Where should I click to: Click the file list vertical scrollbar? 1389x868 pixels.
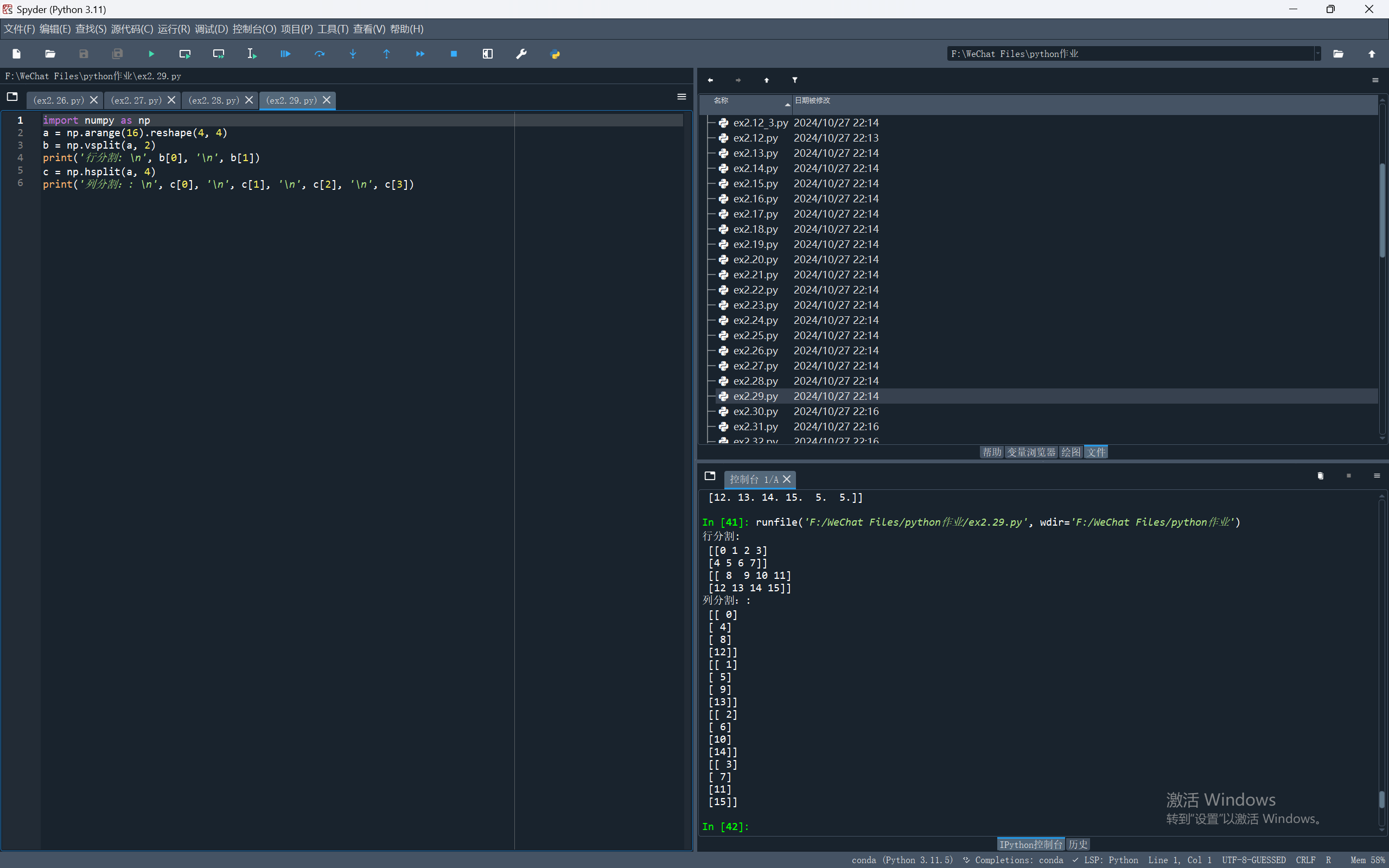pos(1382,209)
